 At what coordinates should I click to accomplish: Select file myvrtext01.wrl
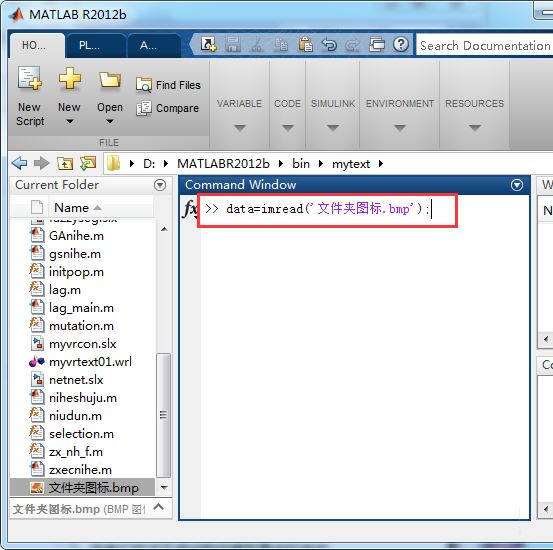pos(90,362)
